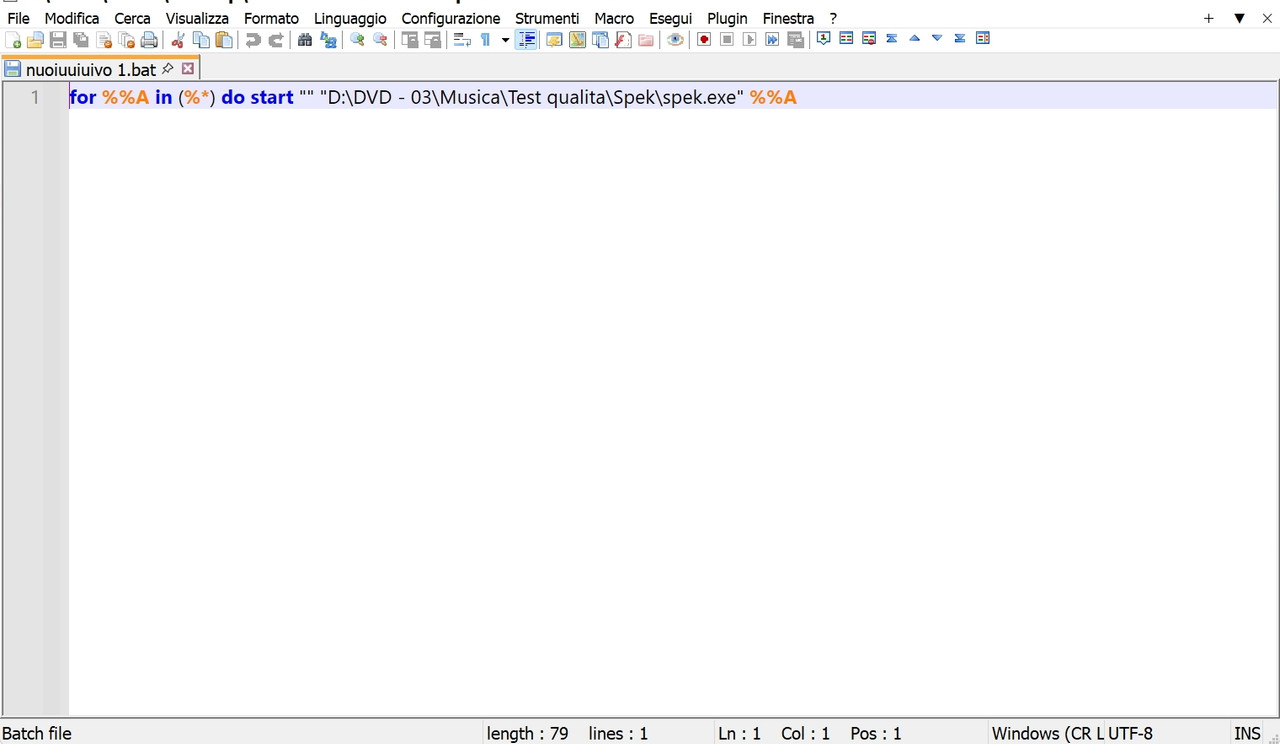
Task: Click Batch file label in status bar
Action: (x=37, y=733)
